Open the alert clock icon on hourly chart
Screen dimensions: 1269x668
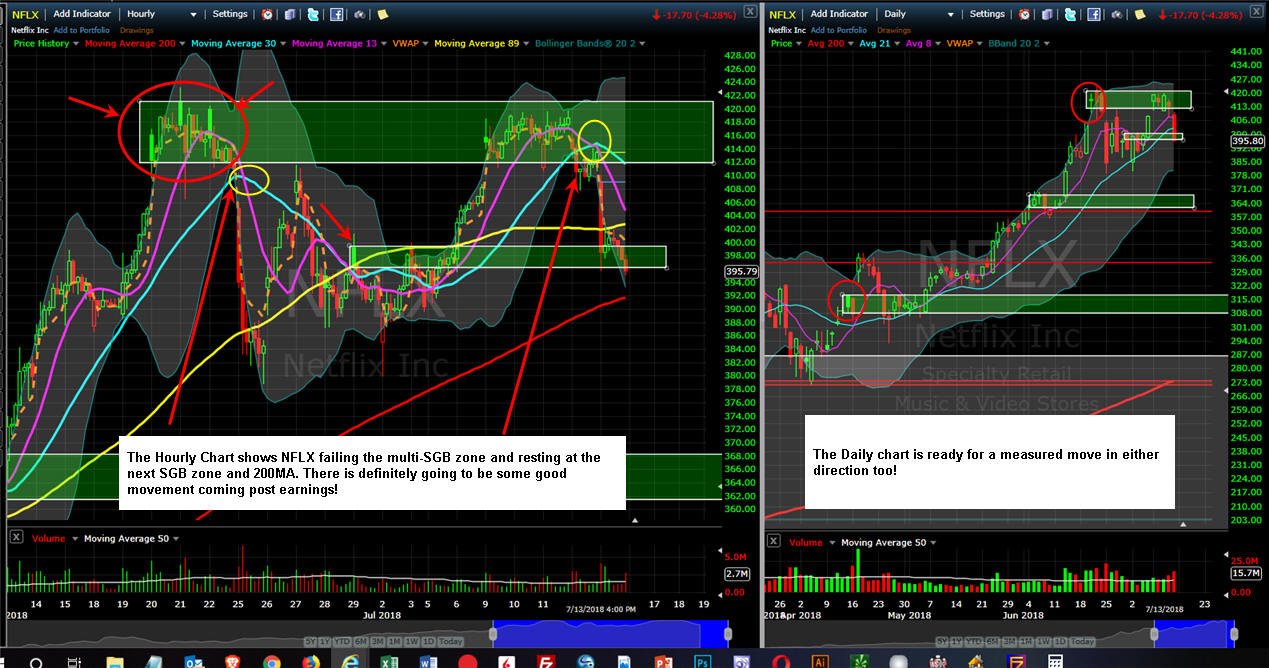pyautogui.click(x=267, y=14)
